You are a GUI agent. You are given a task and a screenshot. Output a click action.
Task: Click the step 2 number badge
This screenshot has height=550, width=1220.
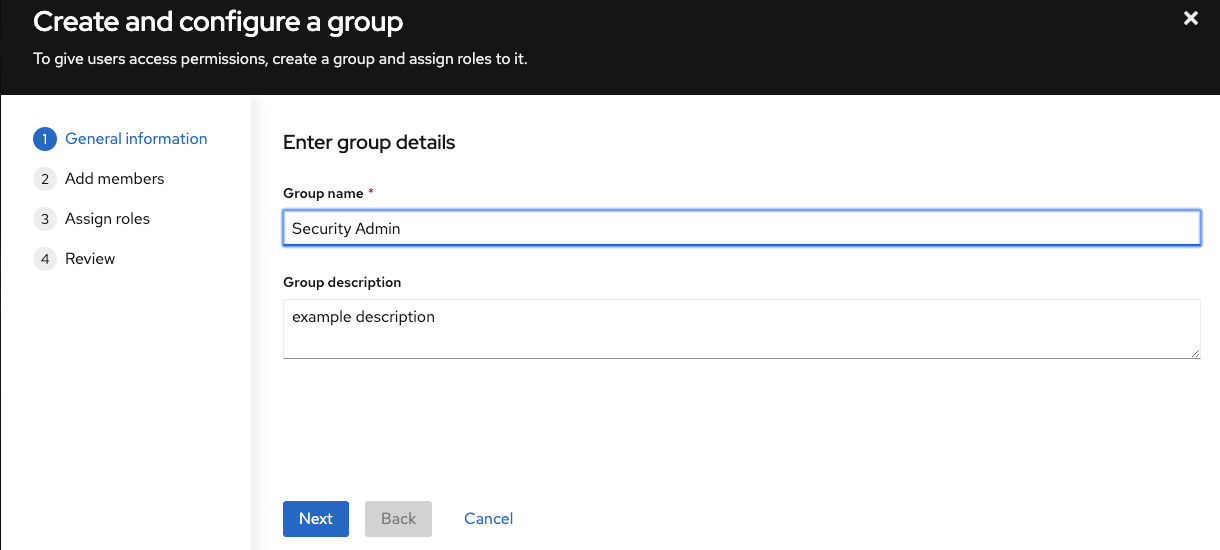pyautogui.click(x=44, y=179)
